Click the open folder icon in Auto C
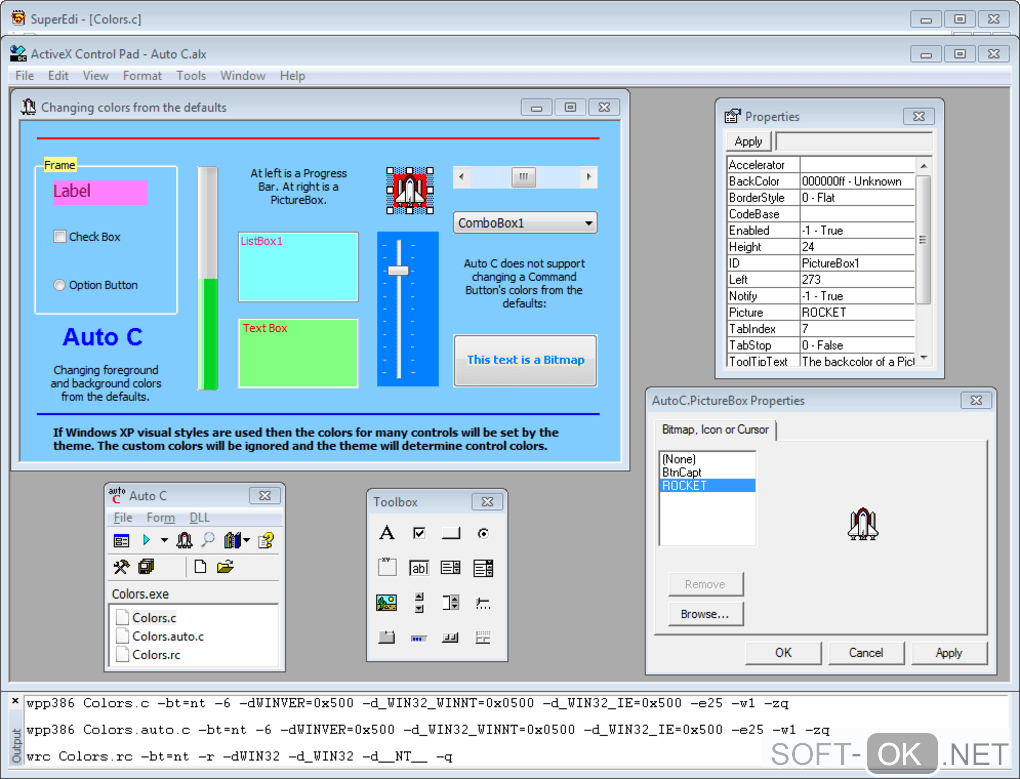1020x779 pixels. click(225, 567)
